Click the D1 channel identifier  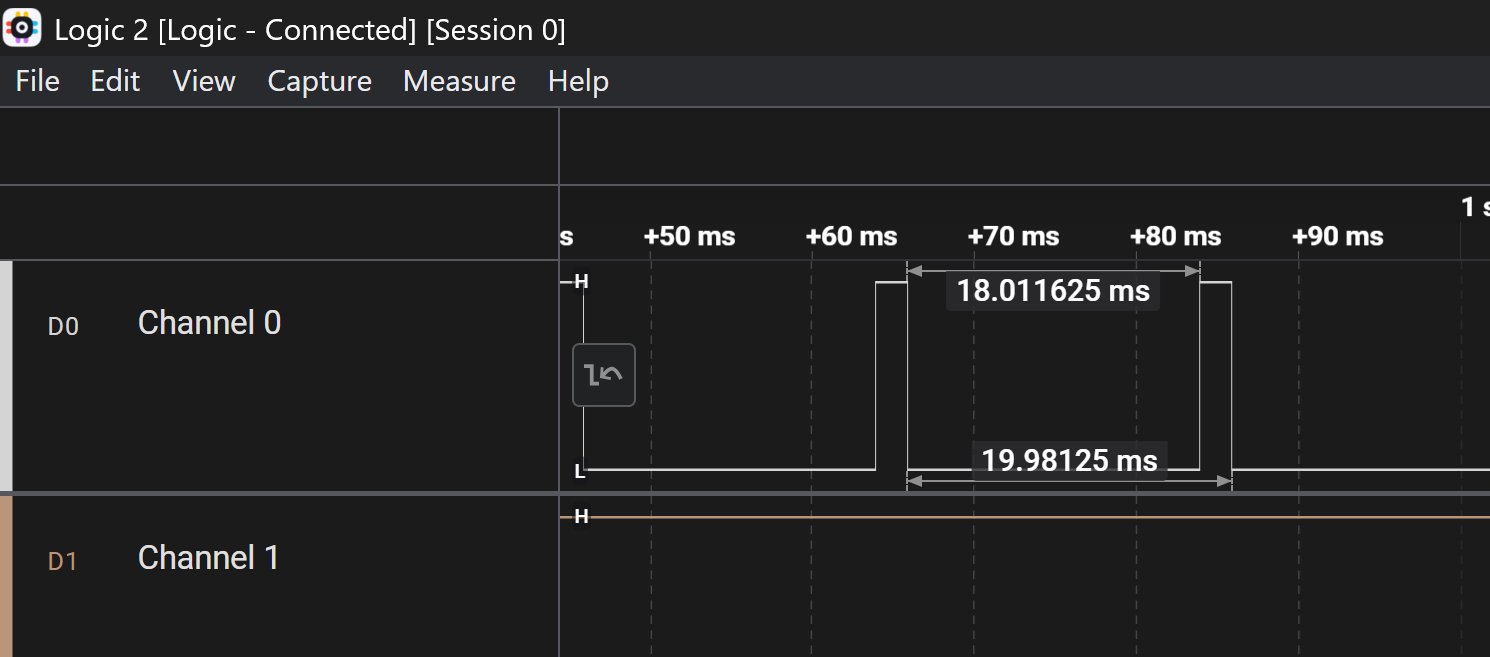pyautogui.click(x=63, y=562)
